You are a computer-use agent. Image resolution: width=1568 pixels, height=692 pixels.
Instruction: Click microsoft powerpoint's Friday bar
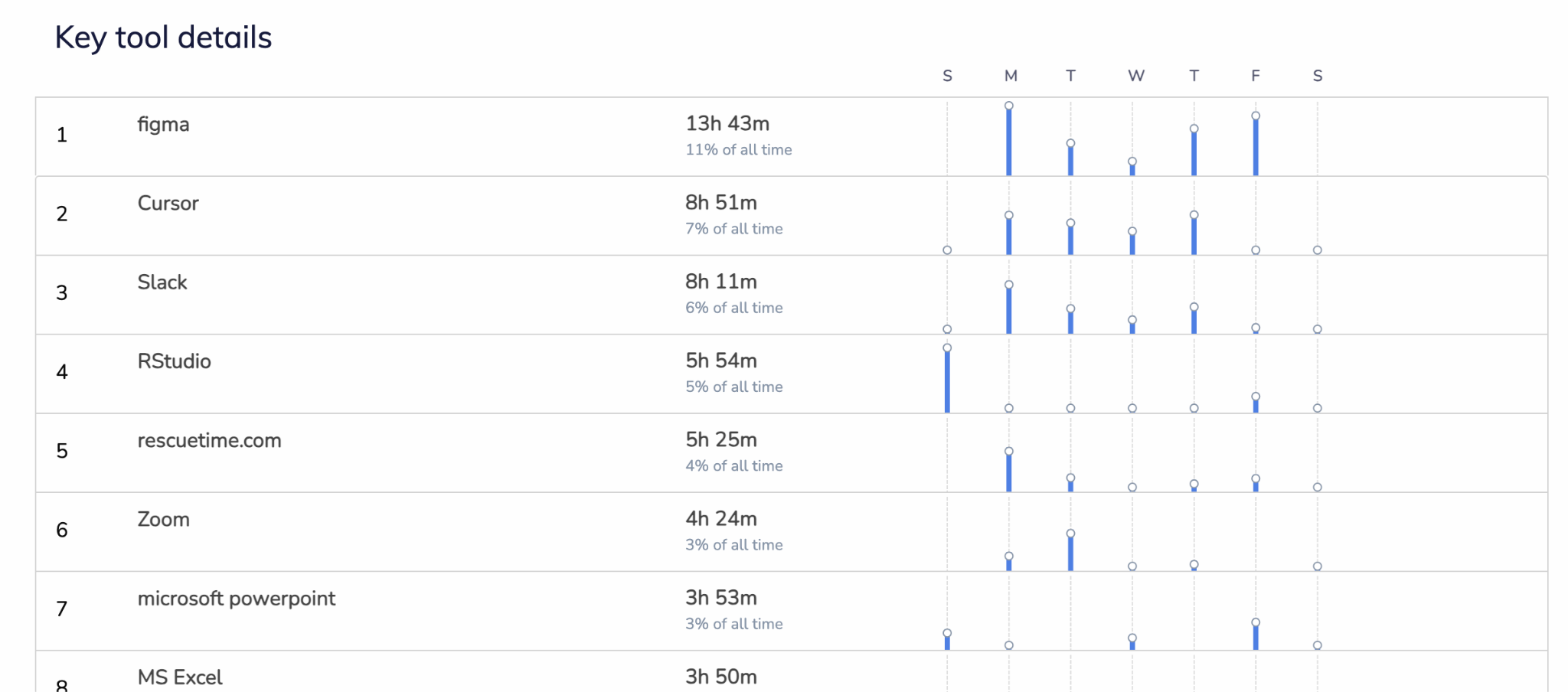pos(1256,635)
